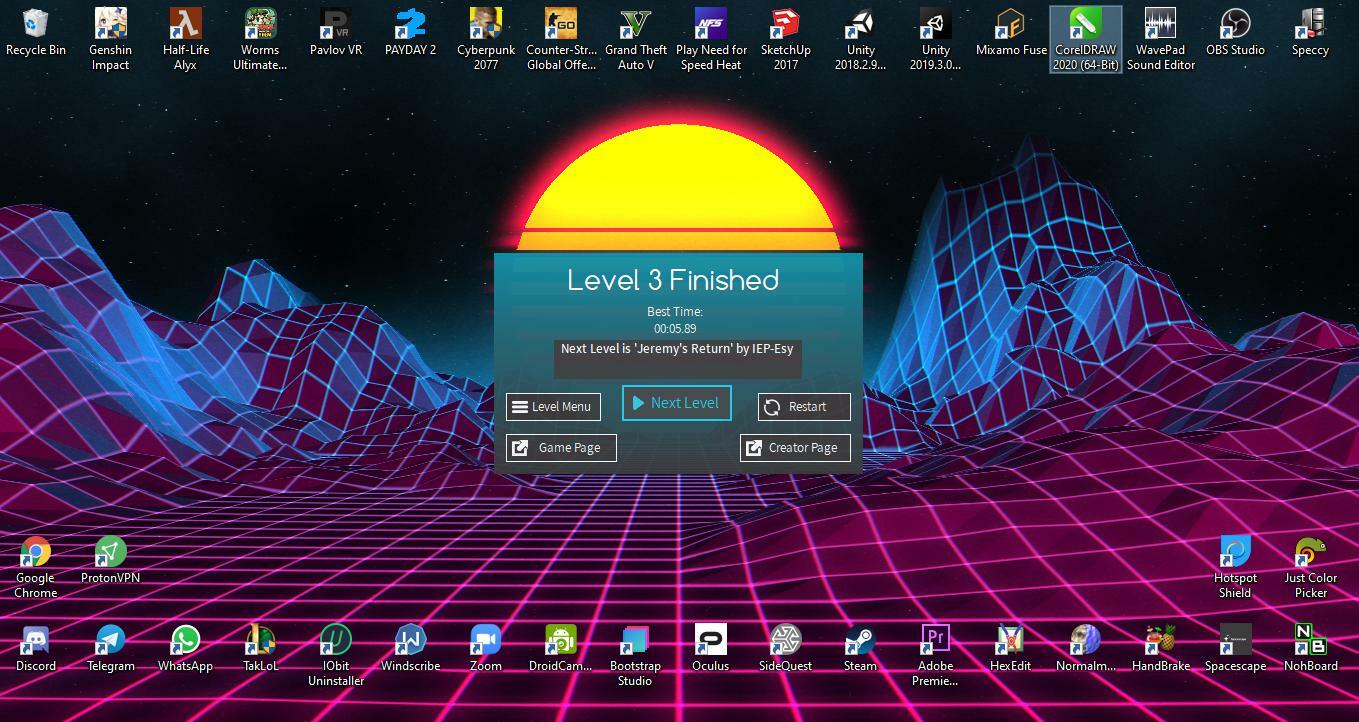
Task: Click the Discord desktop icon
Action: [x=36, y=641]
